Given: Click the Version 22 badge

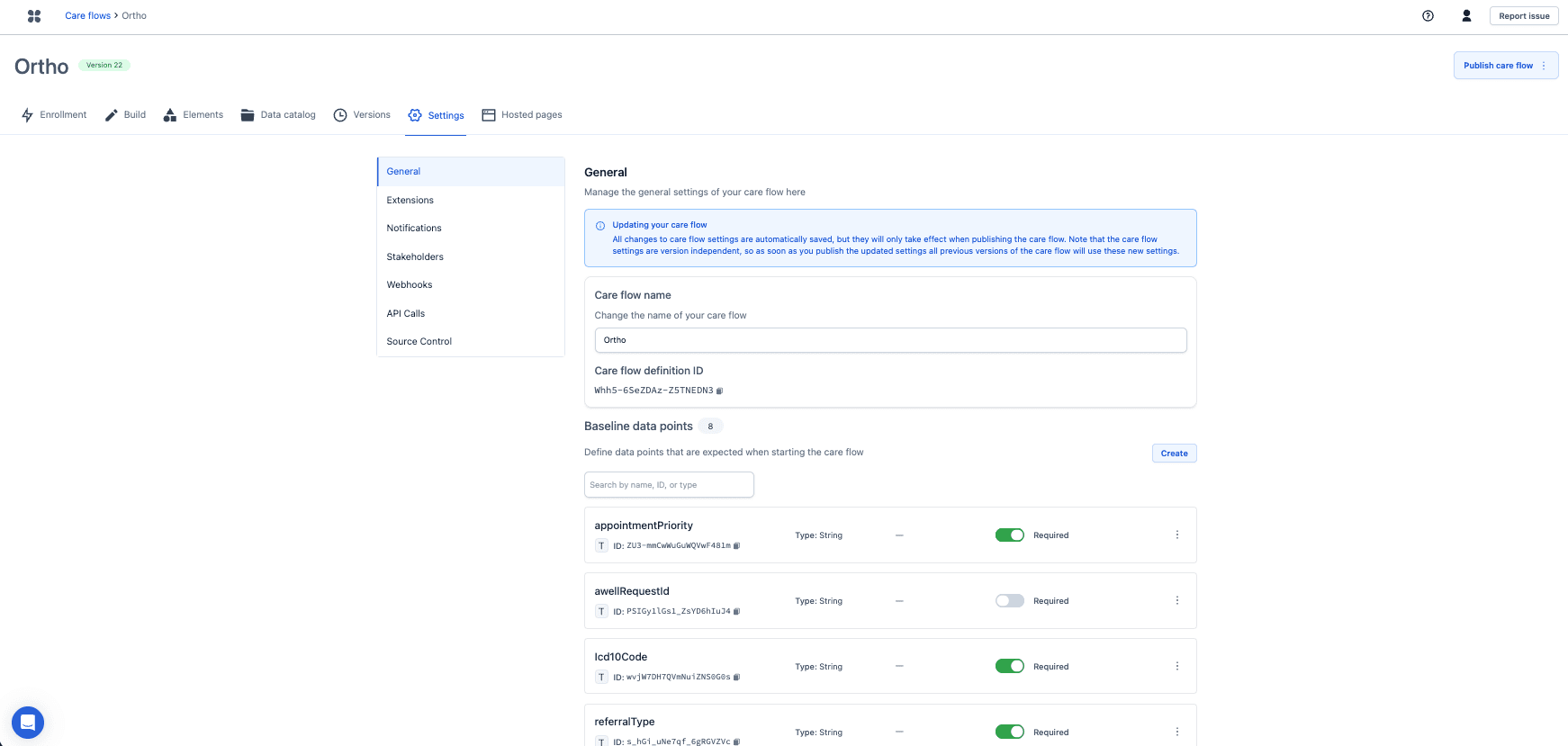Looking at the screenshot, I should point(104,65).
